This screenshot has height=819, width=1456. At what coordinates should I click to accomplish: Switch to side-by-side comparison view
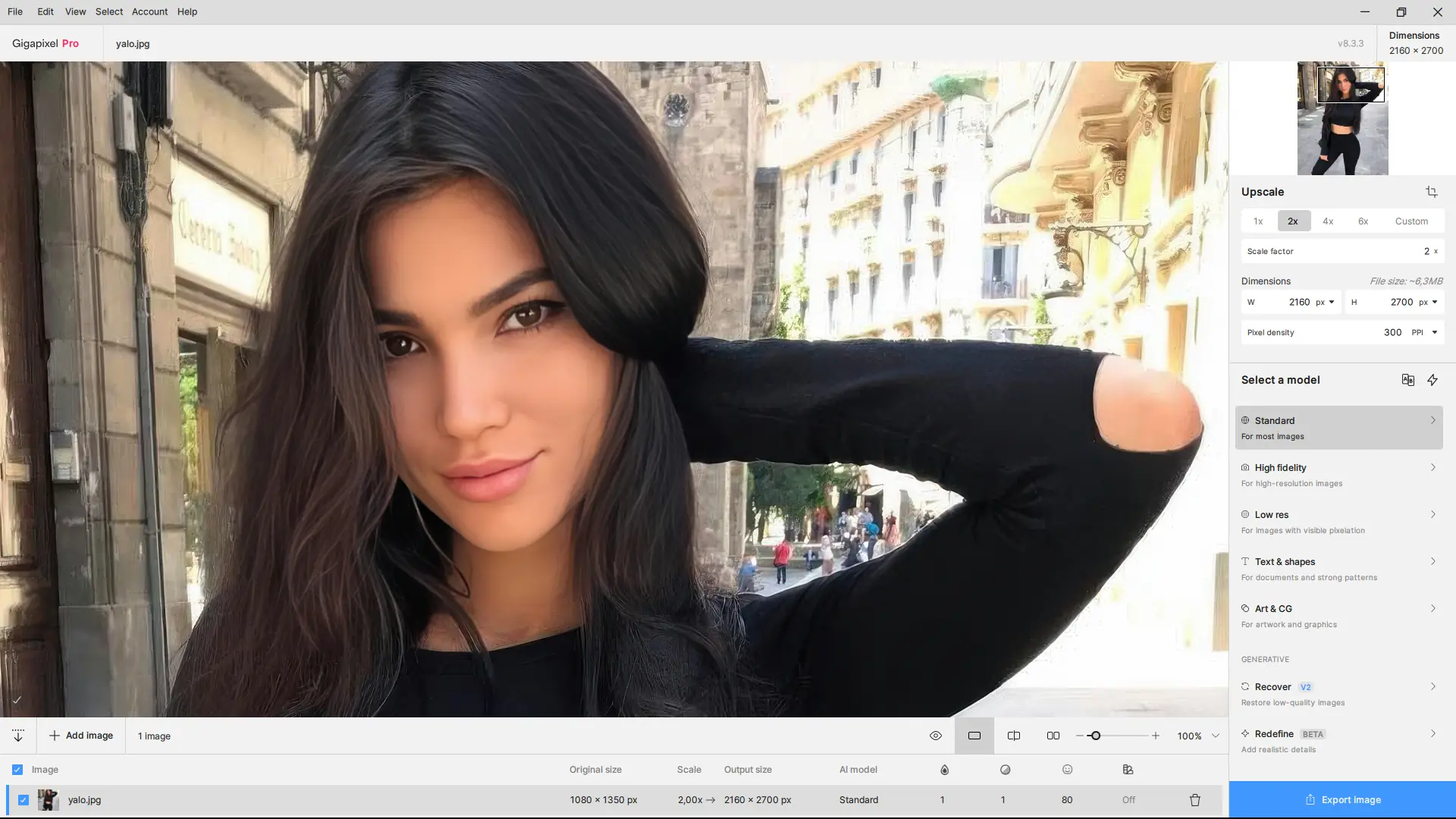coord(1053,736)
